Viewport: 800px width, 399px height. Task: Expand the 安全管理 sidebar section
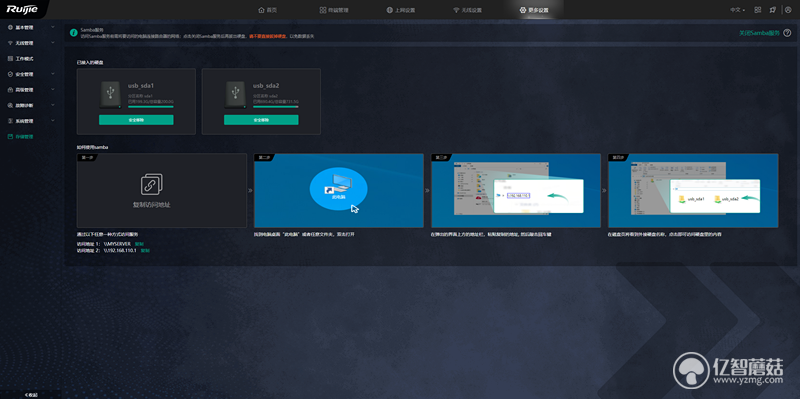point(31,74)
